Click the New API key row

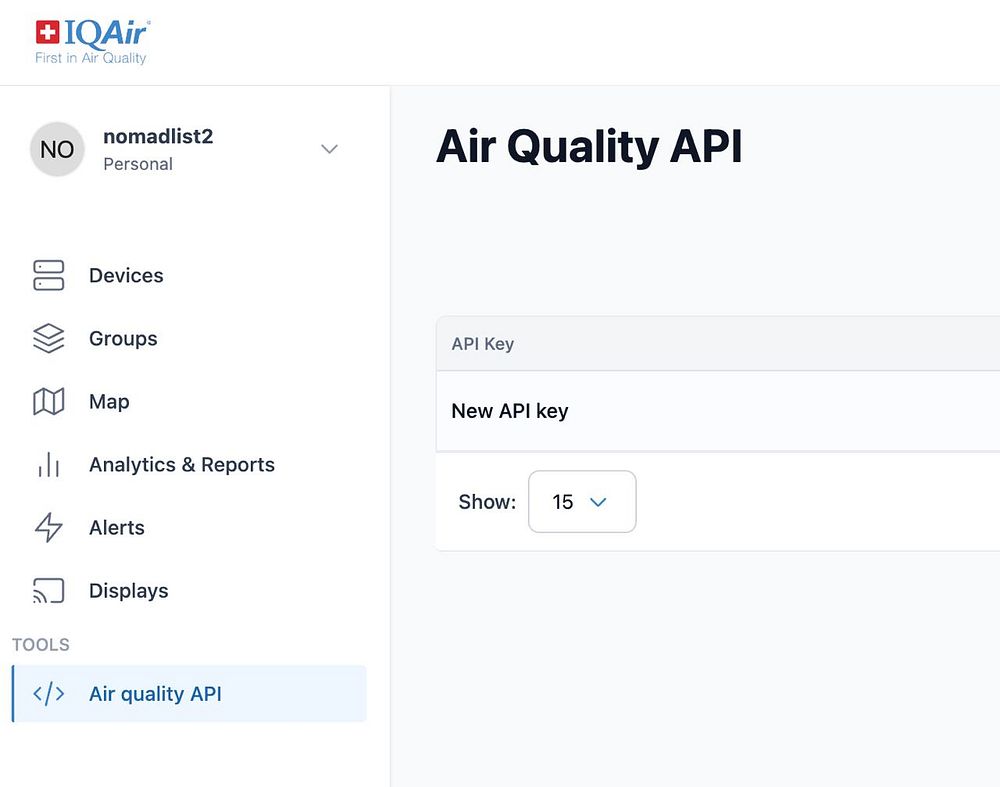pos(718,411)
